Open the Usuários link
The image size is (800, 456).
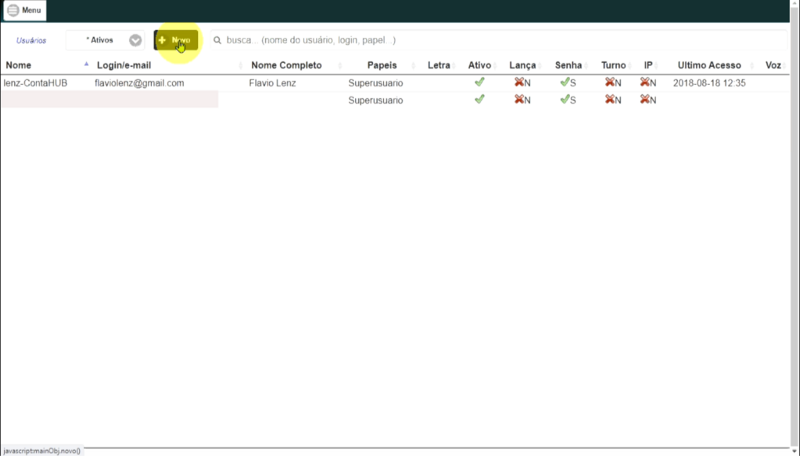[31, 40]
